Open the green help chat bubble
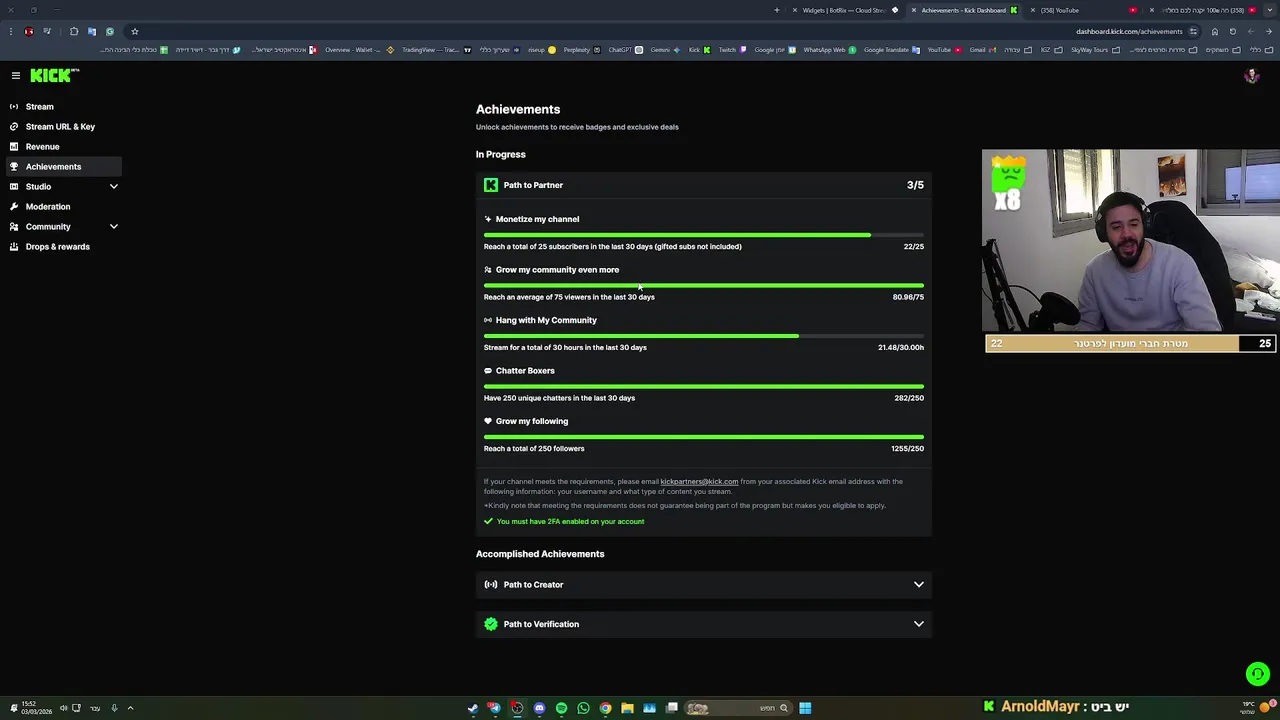Screen dimensions: 1280x720 coord(1257,674)
